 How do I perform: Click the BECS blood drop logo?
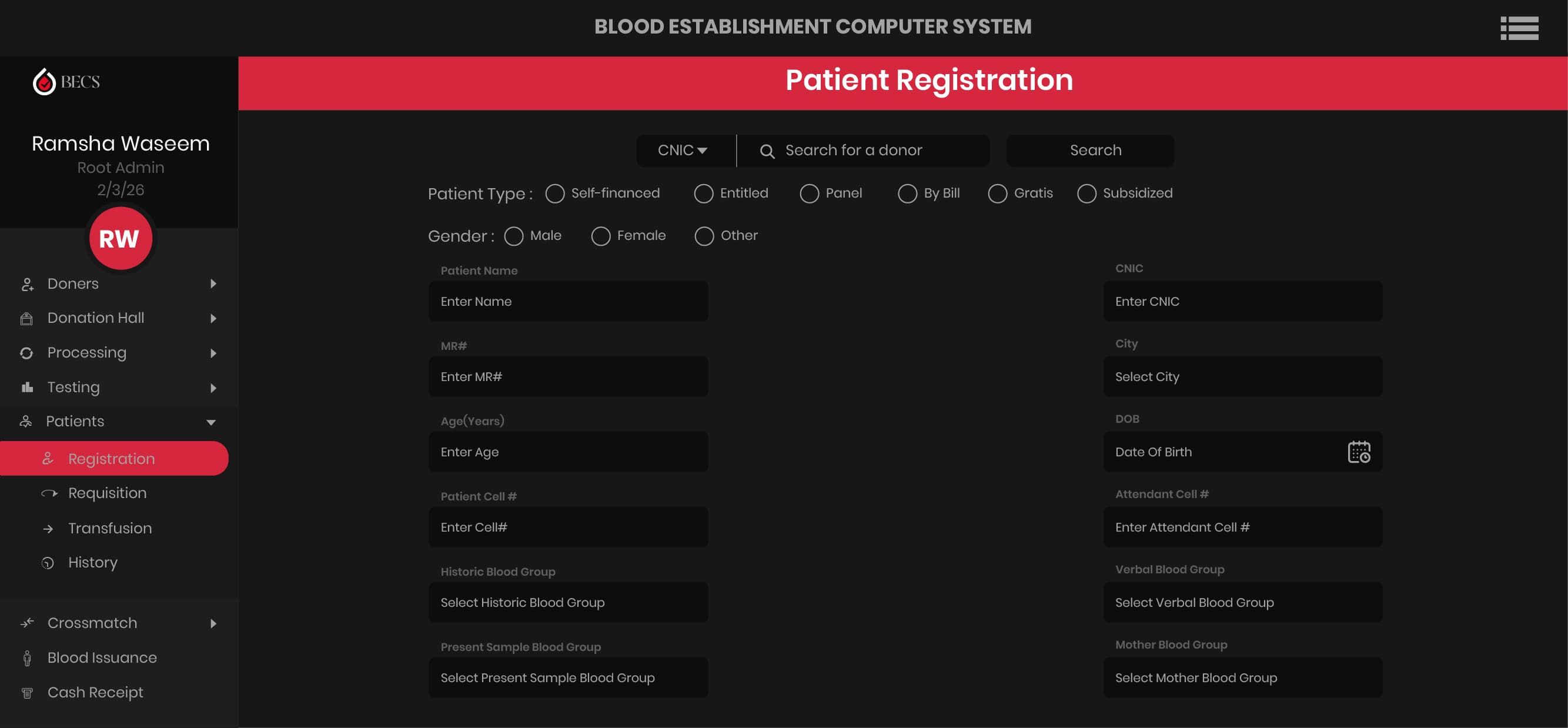44,82
